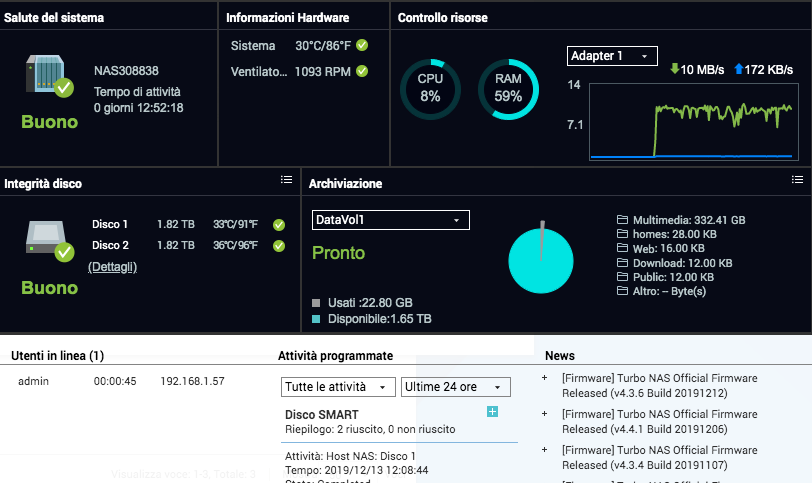Expand the v4.3.6 firmware news item
Screen dimensions: 812x483
544,379
